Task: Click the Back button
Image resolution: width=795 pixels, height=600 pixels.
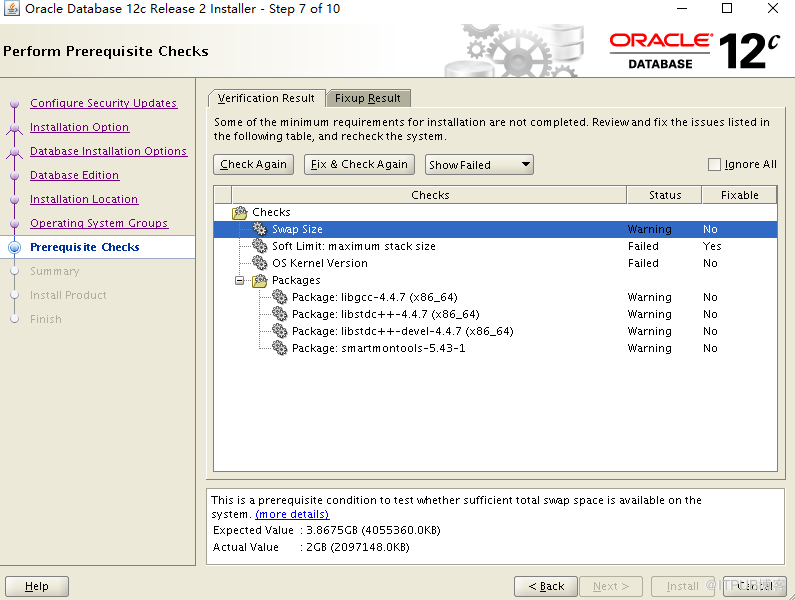Action: coord(546,586)
